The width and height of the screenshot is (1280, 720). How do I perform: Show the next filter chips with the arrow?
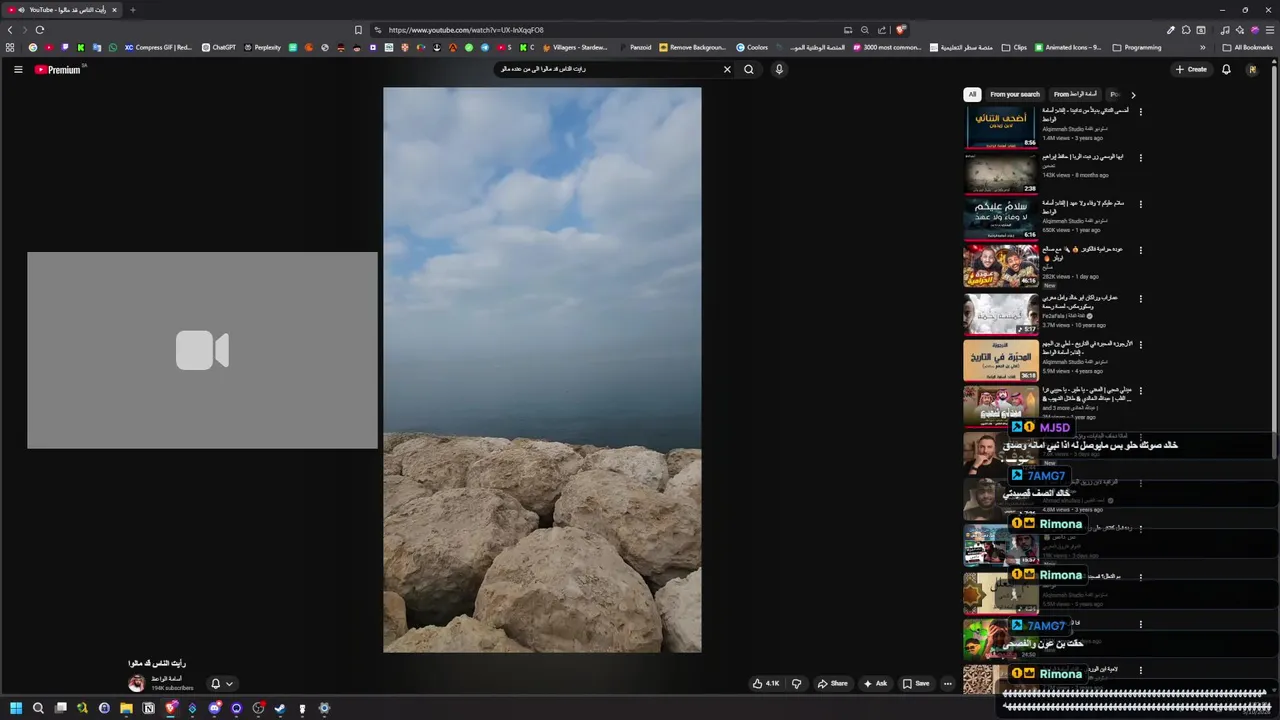click(x=1133, y=94)
